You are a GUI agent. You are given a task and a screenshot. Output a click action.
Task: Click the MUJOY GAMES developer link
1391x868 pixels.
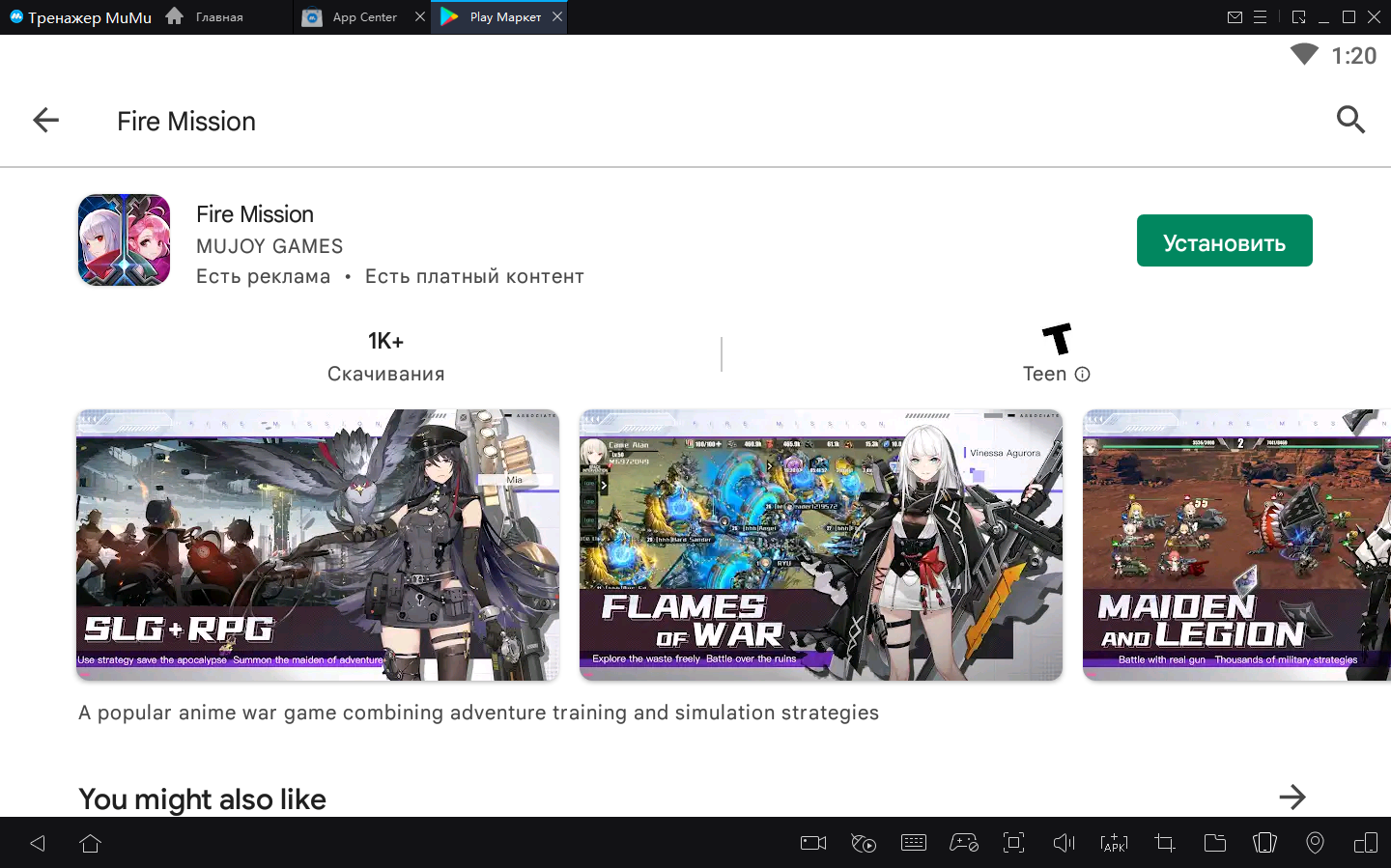pyautogui.click(x=270, y=246)
